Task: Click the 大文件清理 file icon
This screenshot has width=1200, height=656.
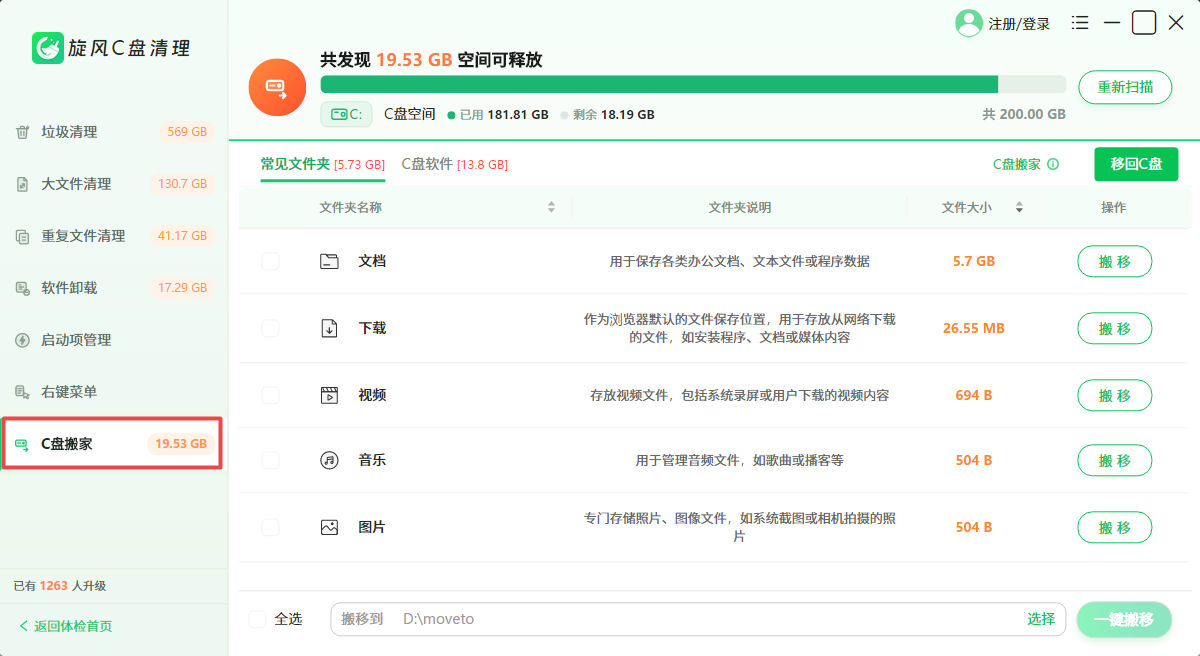Action: tap(22, 184)
